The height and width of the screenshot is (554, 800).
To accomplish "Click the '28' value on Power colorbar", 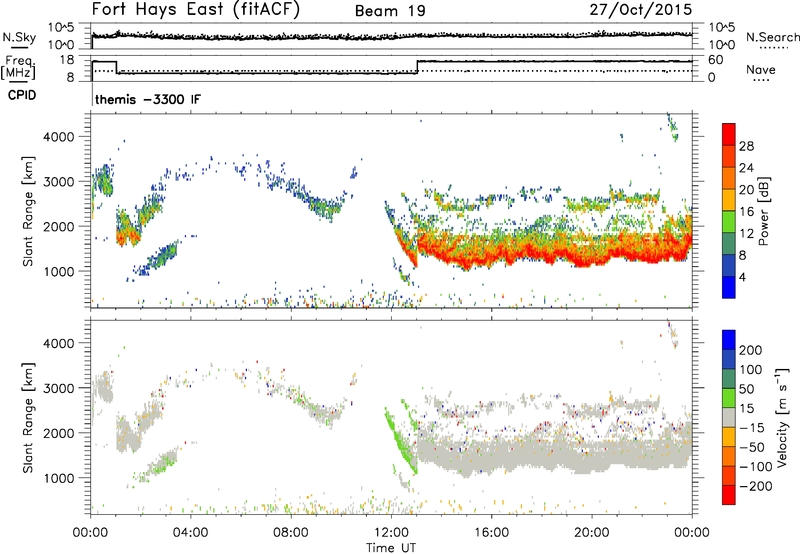I will tap(746, 146).
